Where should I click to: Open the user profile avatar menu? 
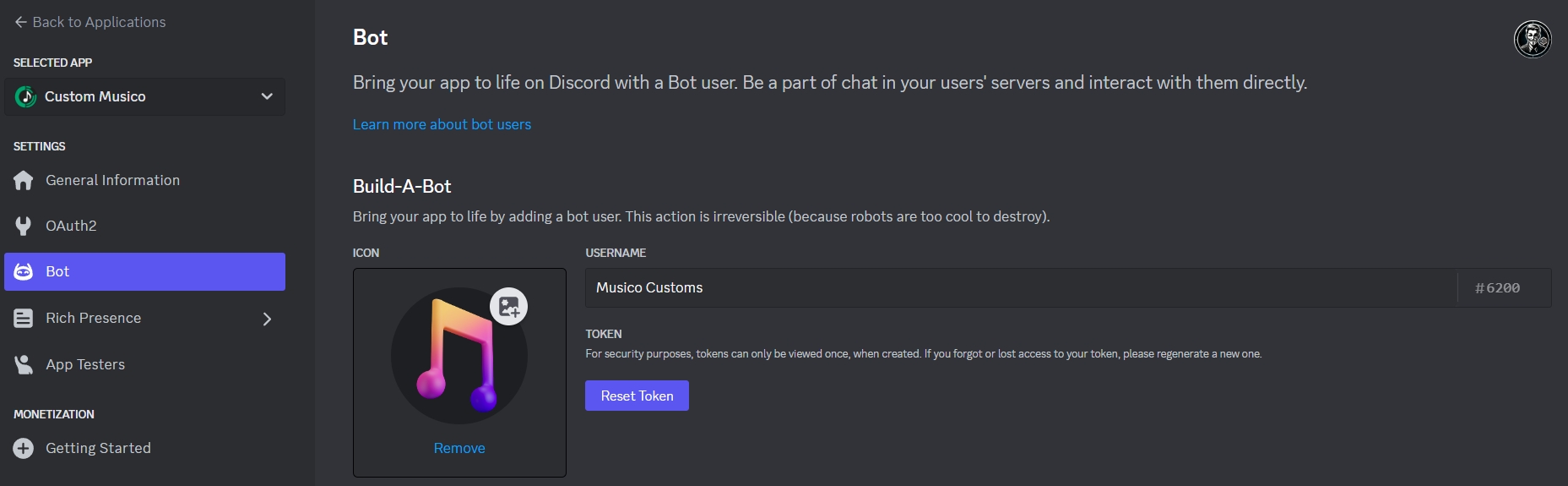pos(1532,39)
